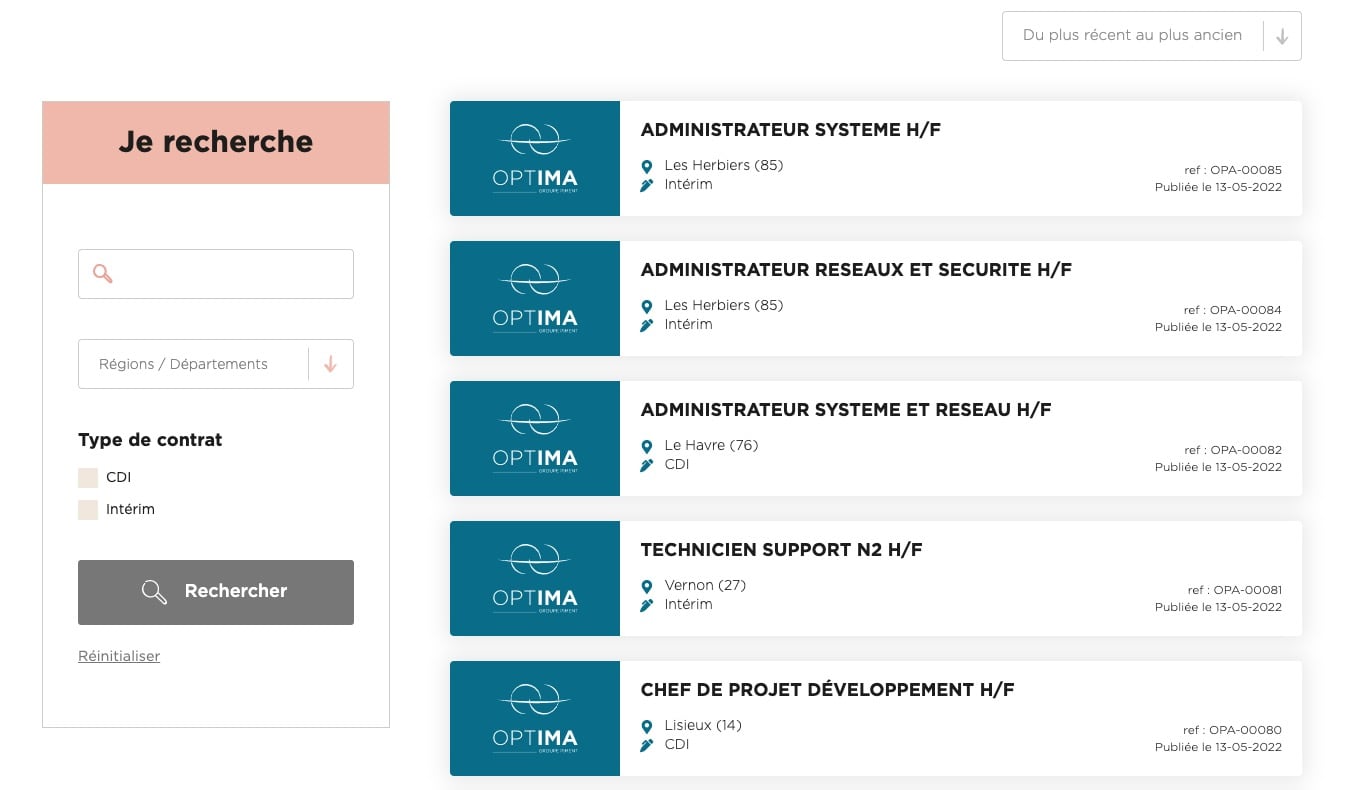The image size is (1358, 790).
Task: Click Optima logo on Technicien Support N2 card
Action: (535, 578)
